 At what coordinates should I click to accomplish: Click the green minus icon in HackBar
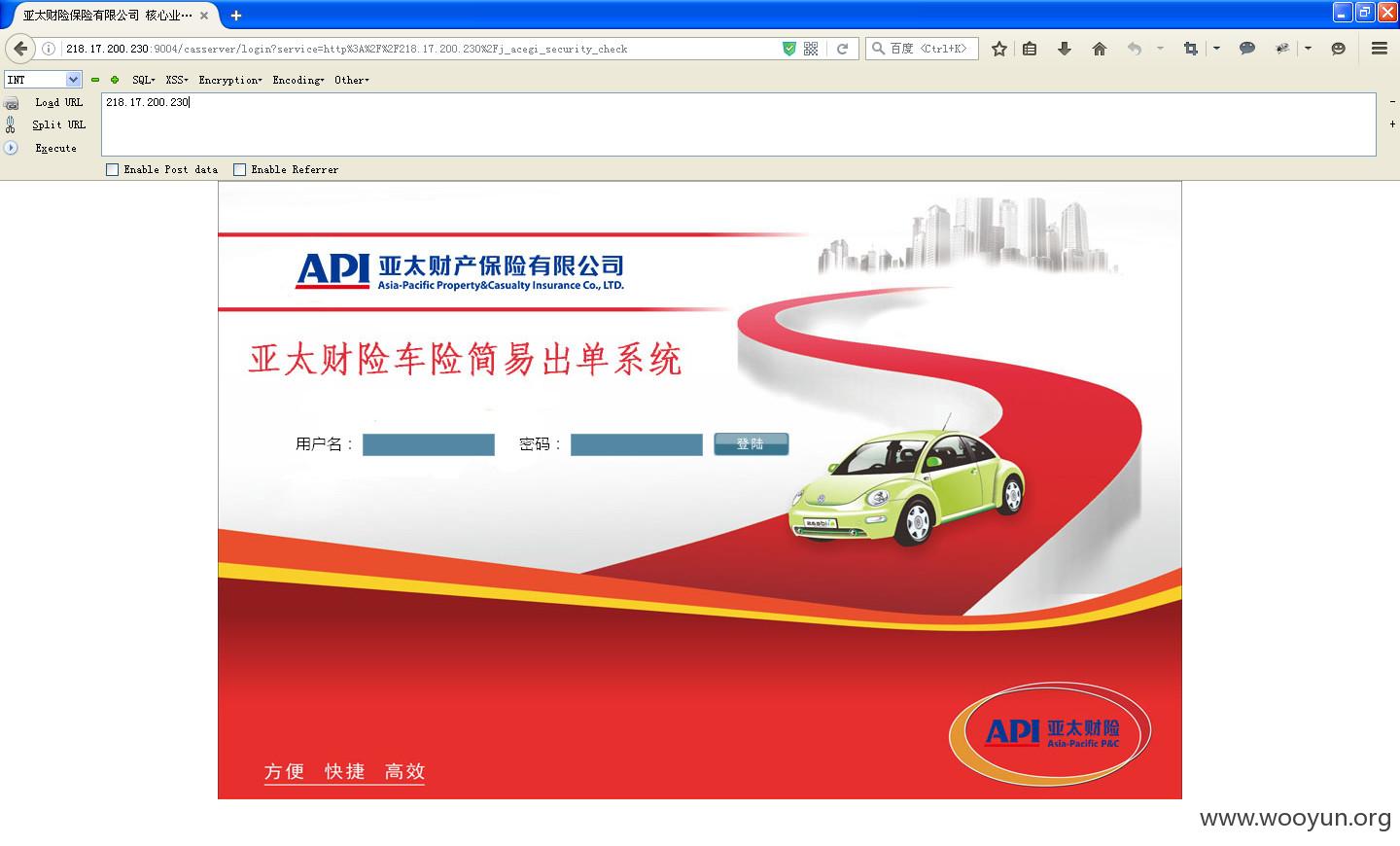coord(95,80)
